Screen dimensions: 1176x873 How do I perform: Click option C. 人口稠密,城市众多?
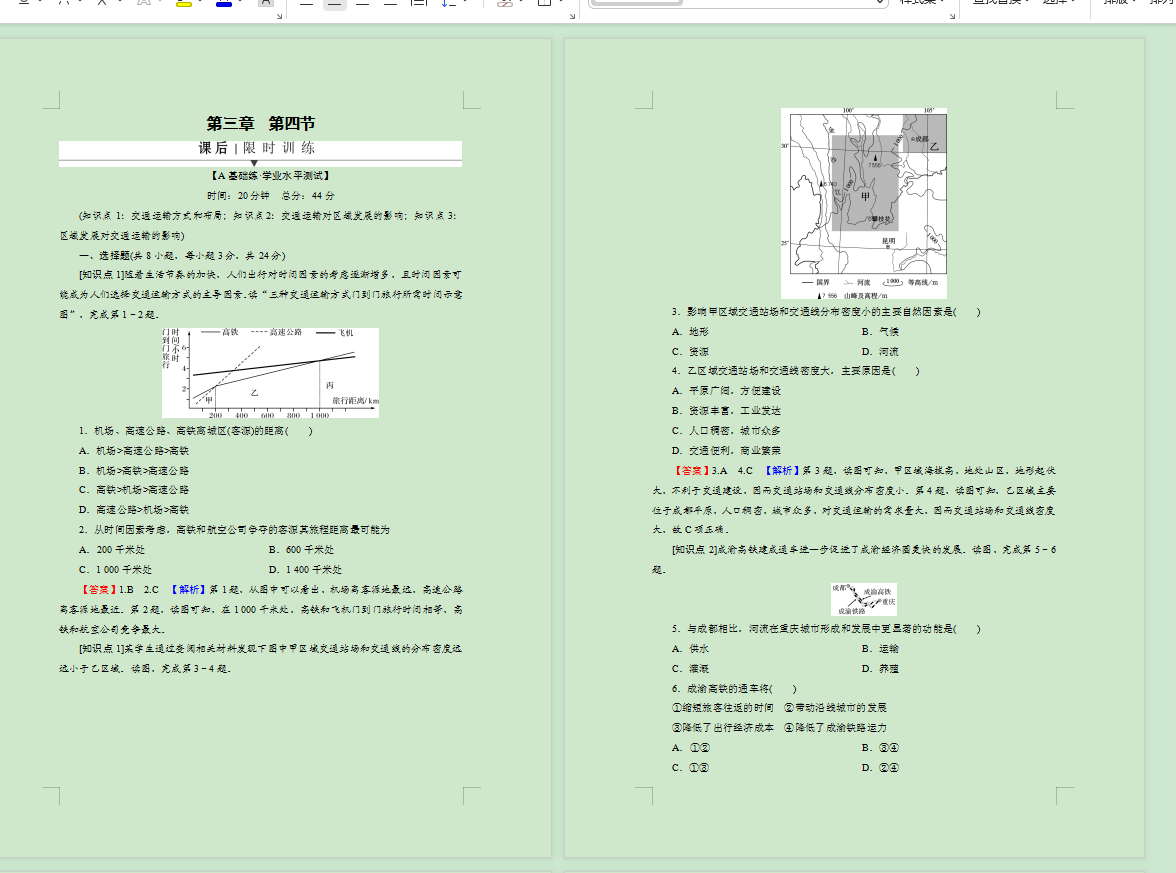point(726,430)
